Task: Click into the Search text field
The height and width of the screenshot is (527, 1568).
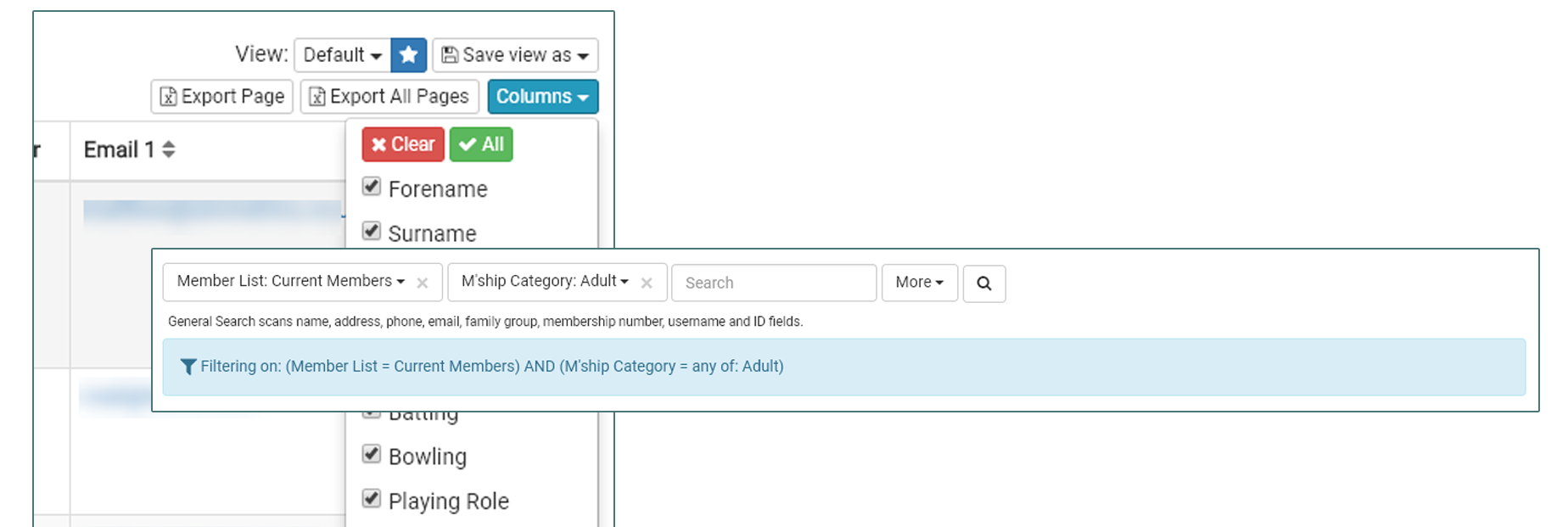Action: (x=773, y=283)
